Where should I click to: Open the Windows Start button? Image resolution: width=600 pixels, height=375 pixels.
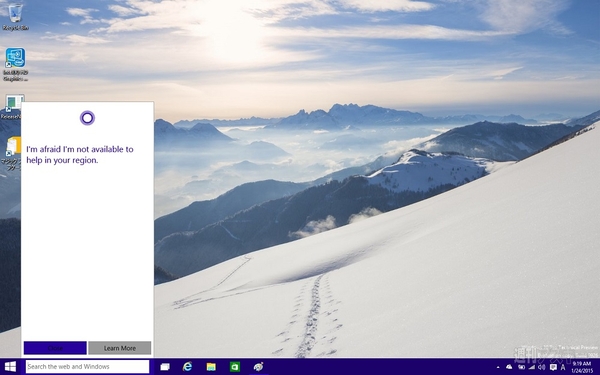pyautogui.click(x=10, y=367)
